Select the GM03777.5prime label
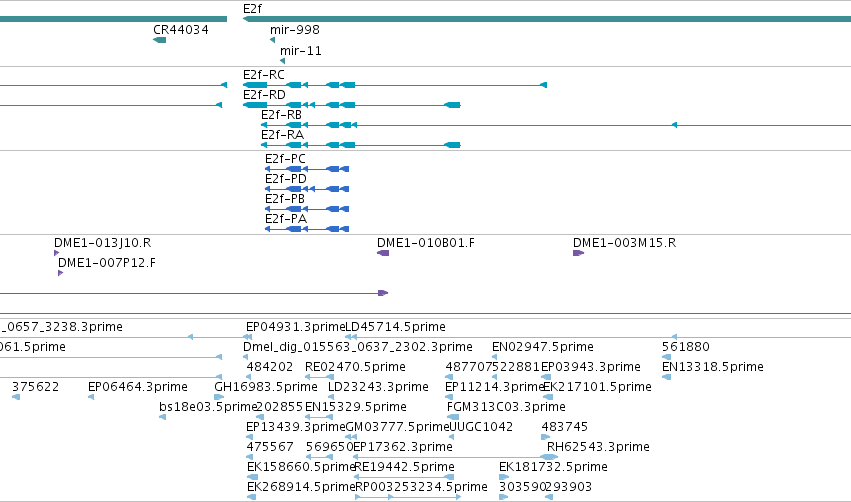Viewport: 851px width, 502px height. (397, 428)
